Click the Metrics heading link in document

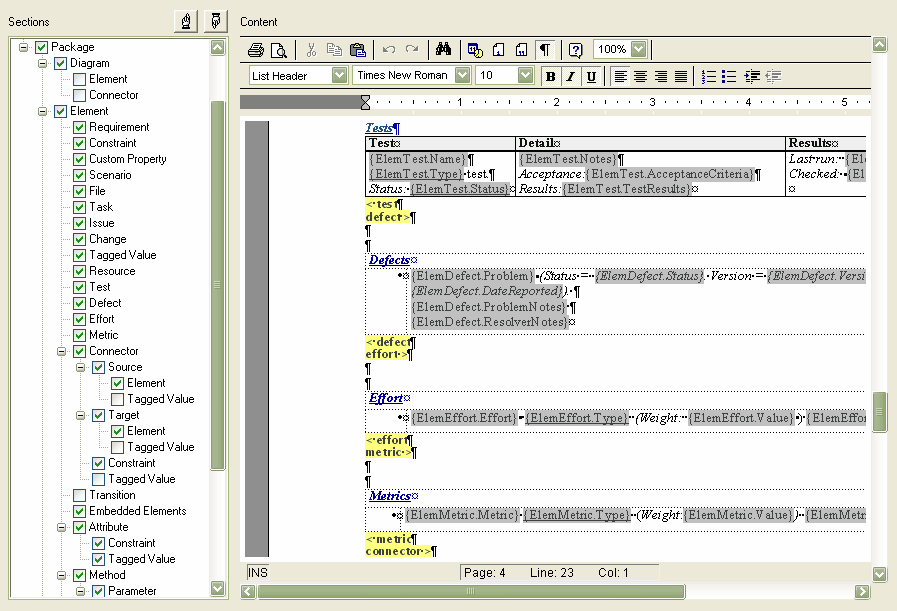coord(389,495)
